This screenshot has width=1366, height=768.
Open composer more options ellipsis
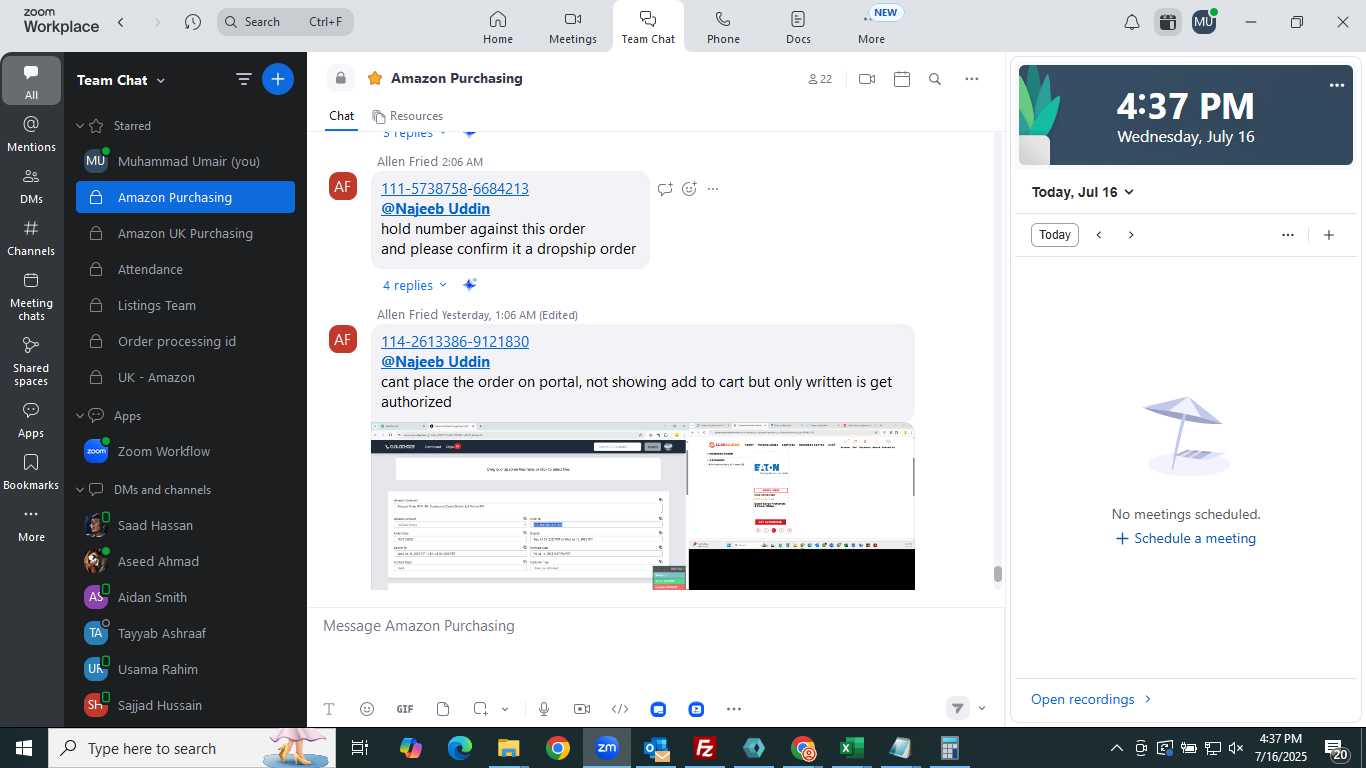(x=734, y=709)
